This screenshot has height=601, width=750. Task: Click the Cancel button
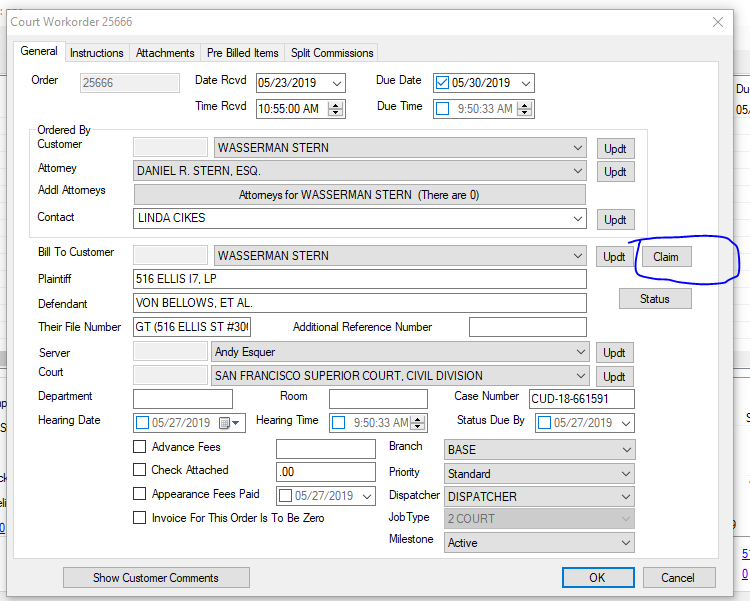679,578
